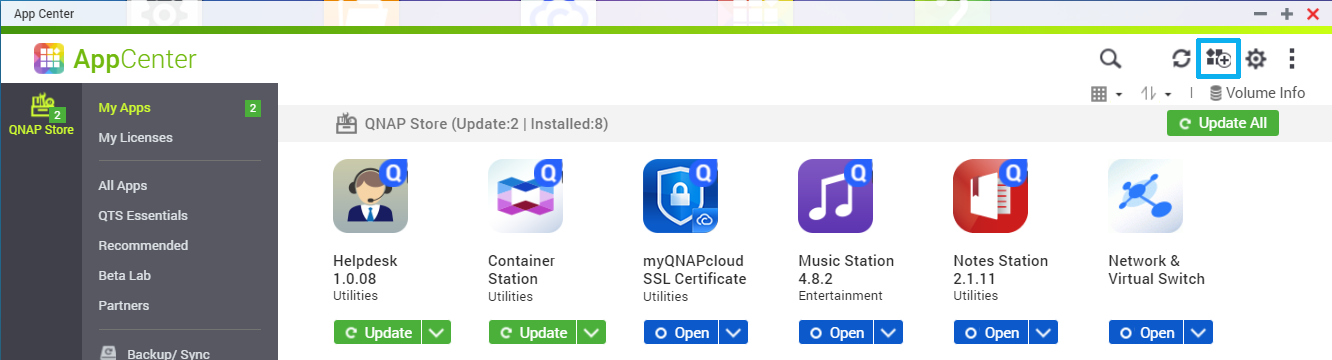
Task: Click the Update All button
Action: tap(1222, 123)
